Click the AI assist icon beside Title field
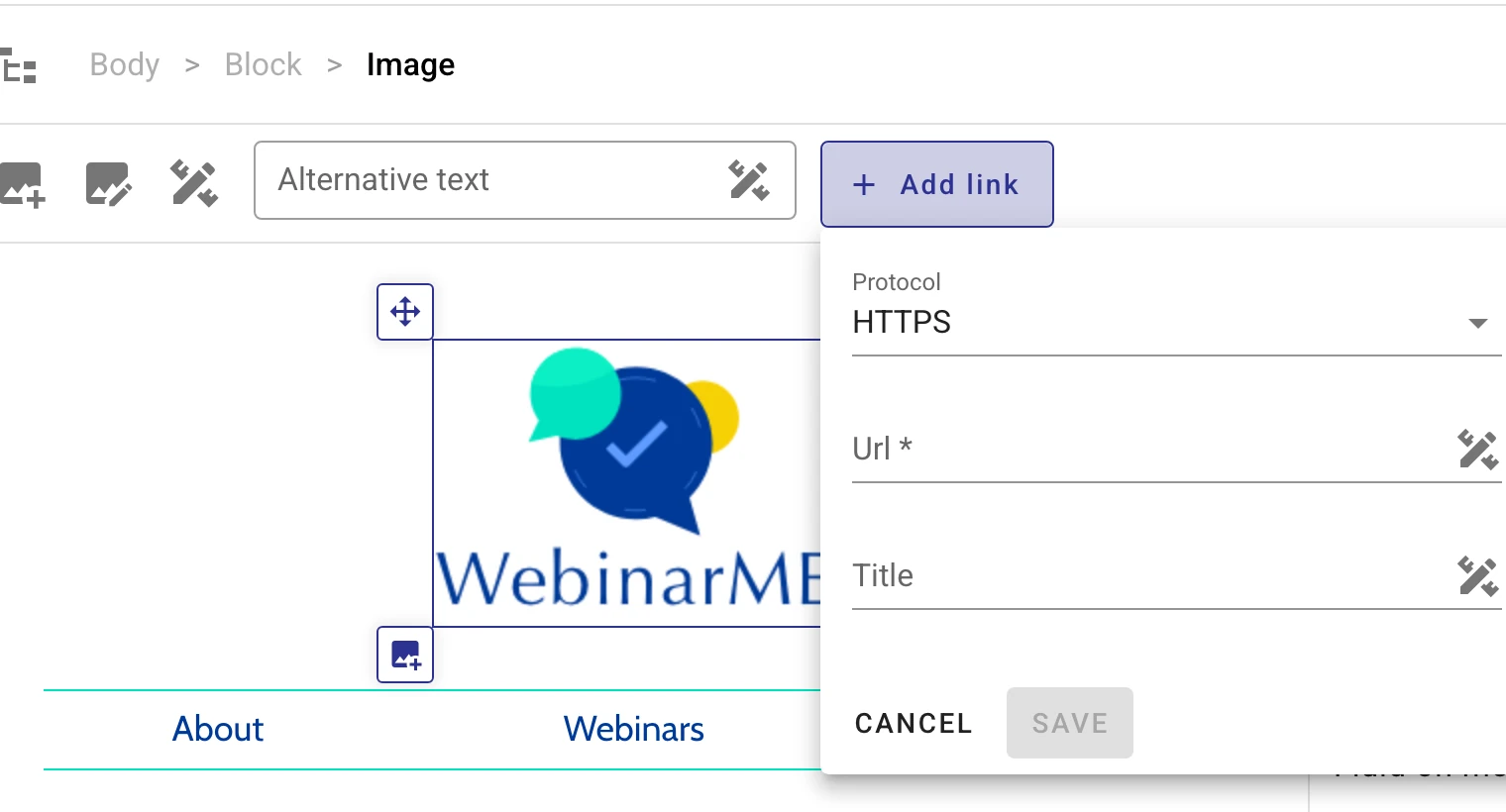The height and width of the screenshot is (812, 1506). coord(1477,576)
